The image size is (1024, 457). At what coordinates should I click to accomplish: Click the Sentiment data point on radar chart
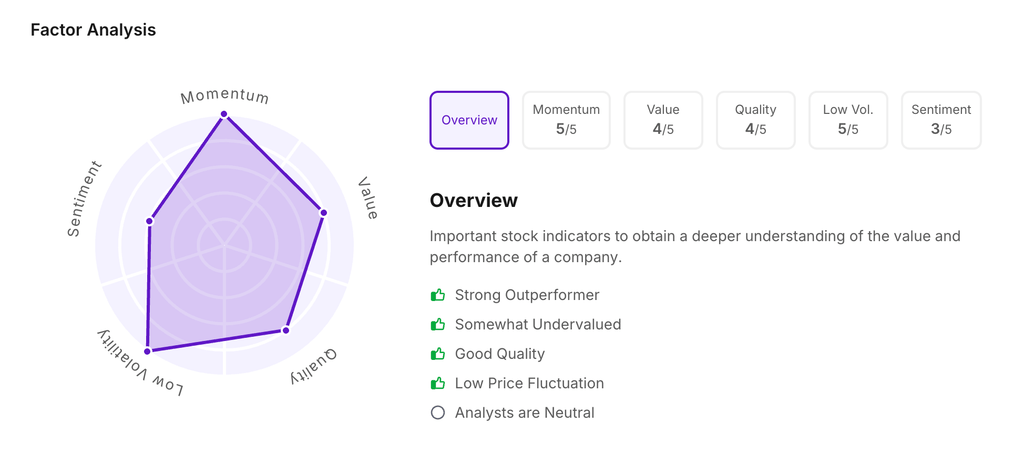pyautogui.click(x=150, y=221)
